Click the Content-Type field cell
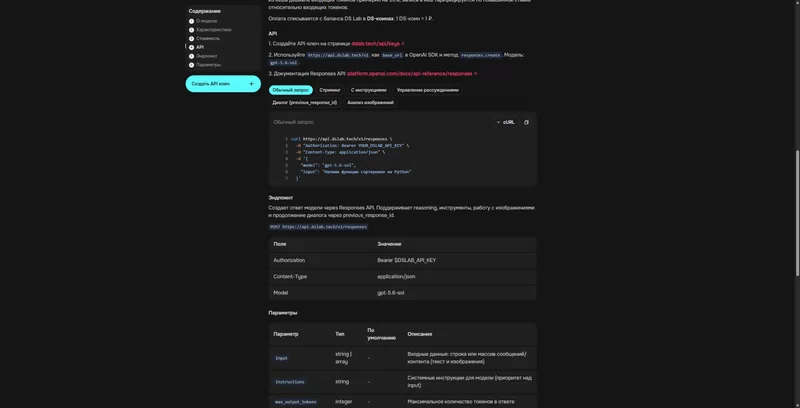 pyautogui.click(x=321, y=276)
